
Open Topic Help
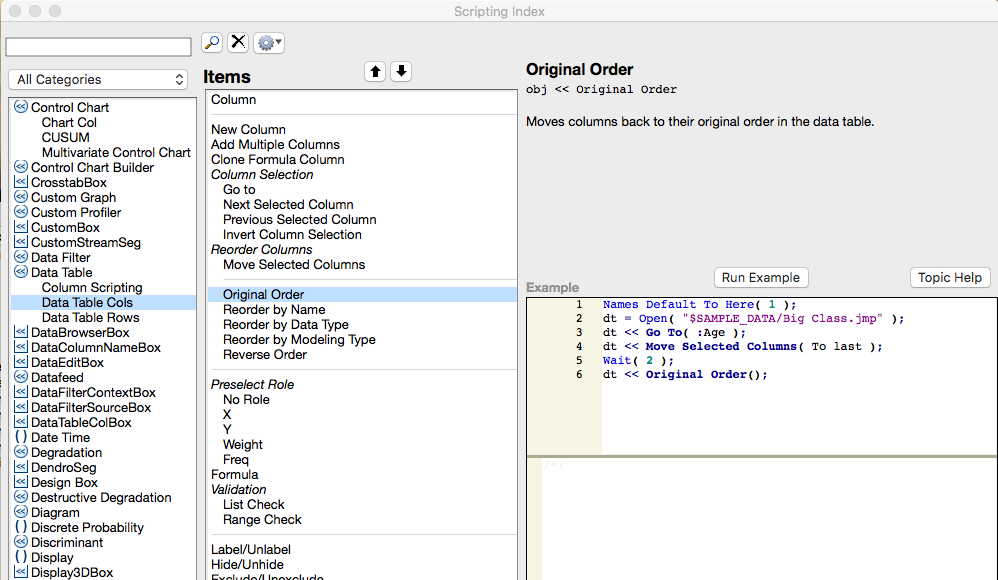tap(950, 277)
